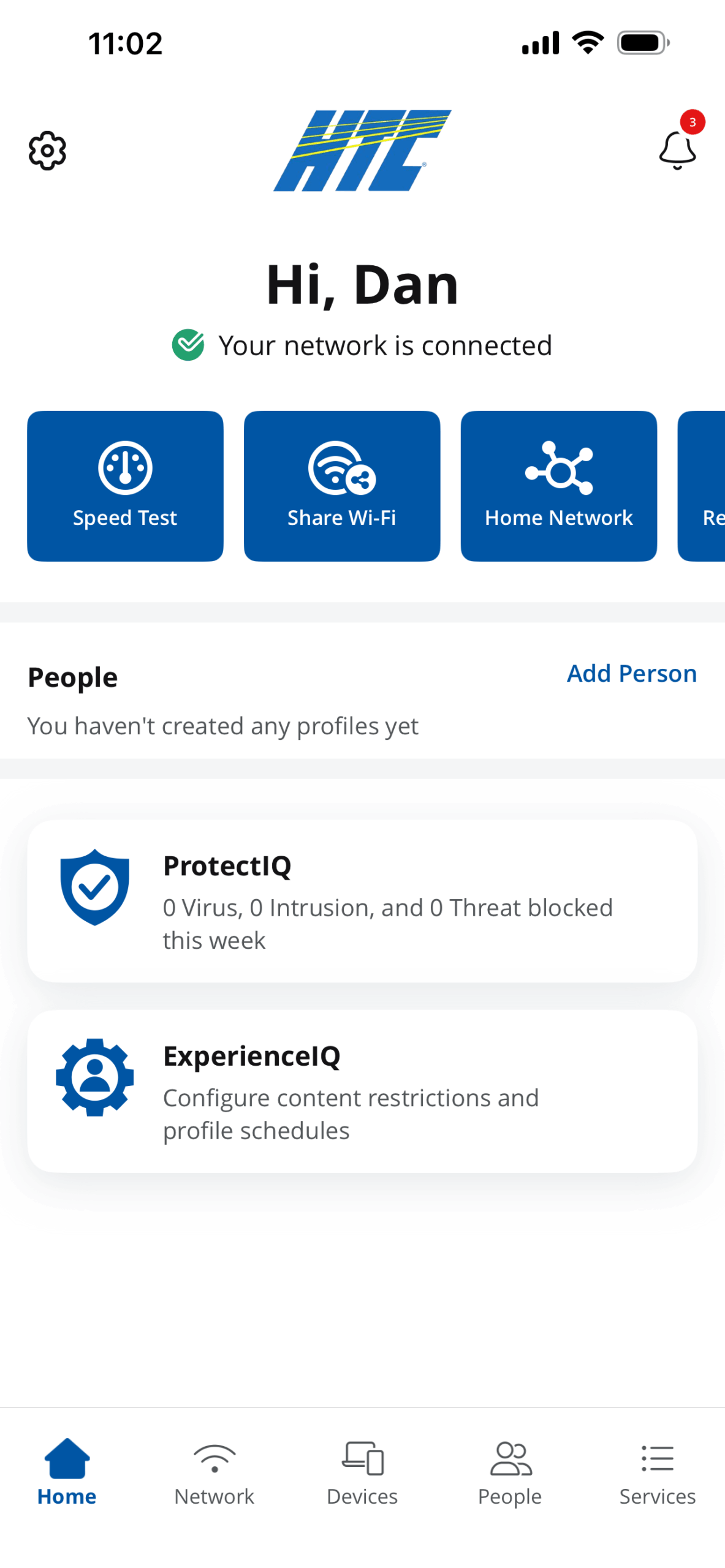Tap the Share Wi-Fi icon
The image size is (725, 1568).
coord(342,468)
